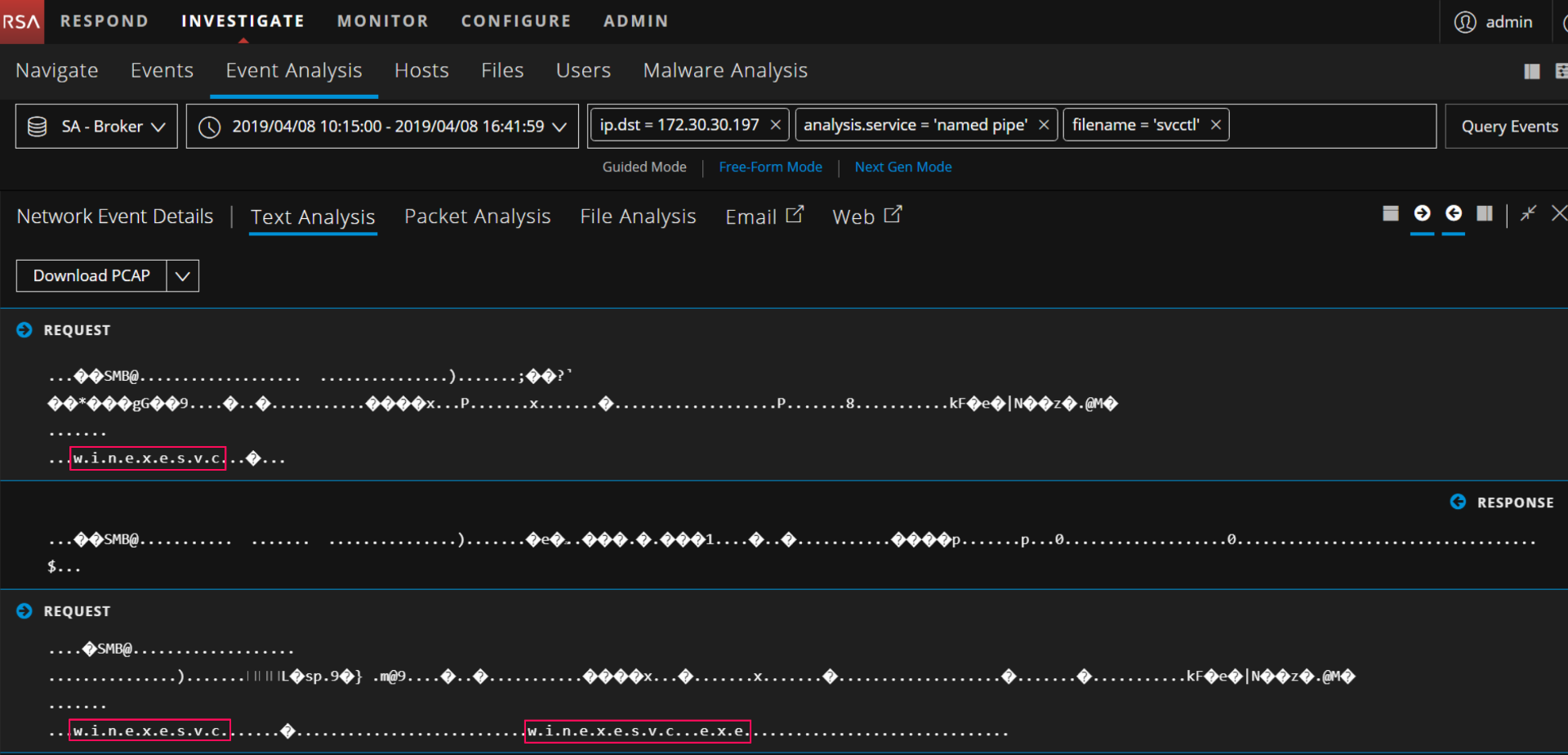Screen dimensions: 1568x755
Task: Click the empty area of the query filter bar
Action: point(1331,126)
